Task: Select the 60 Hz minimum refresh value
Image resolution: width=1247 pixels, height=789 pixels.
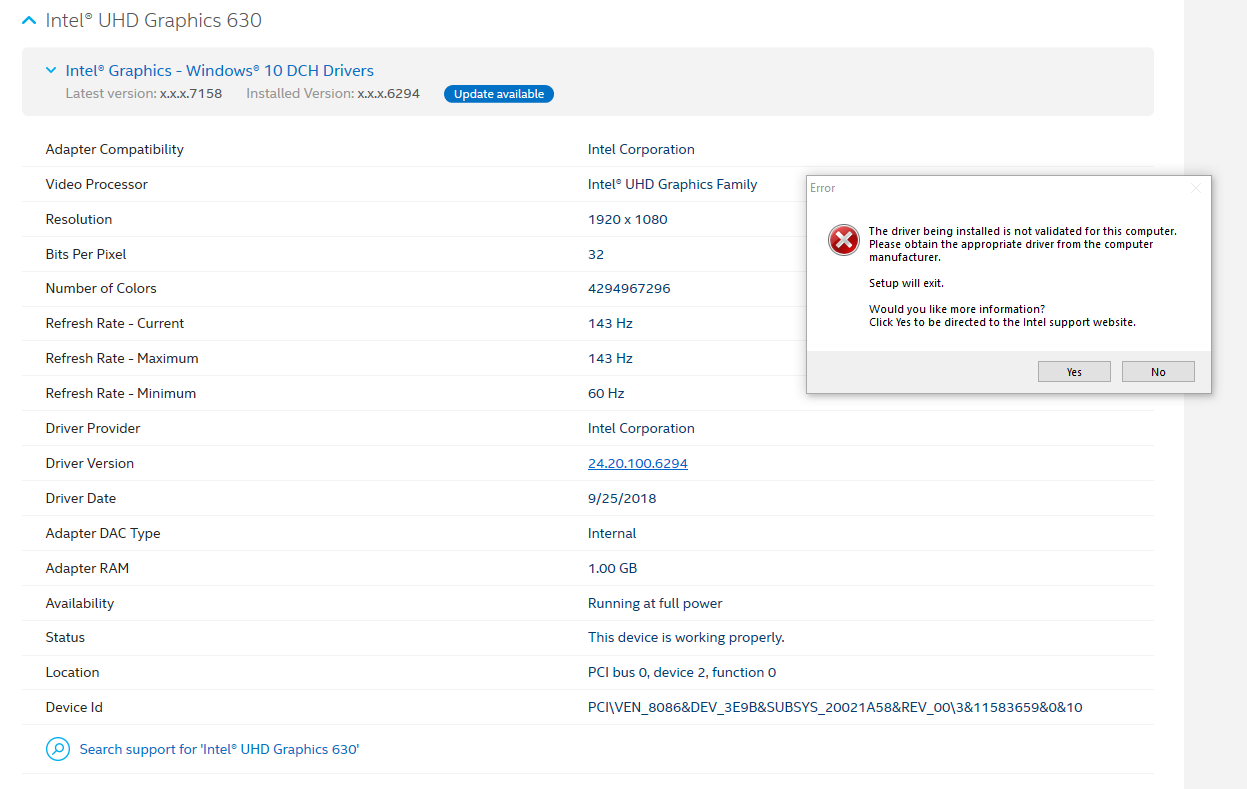Action: 606,393
